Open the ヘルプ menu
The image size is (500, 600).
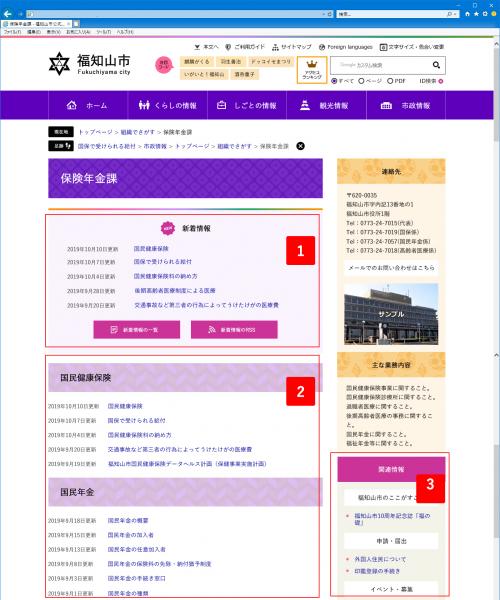click(x=125, y=32)
